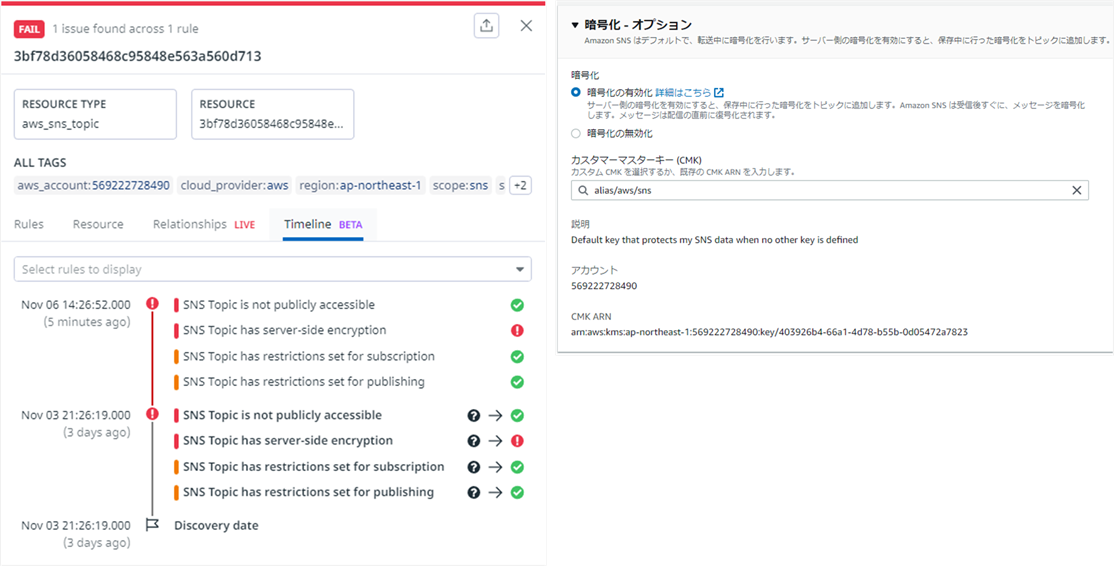This screenshot has height=566, width=1114.
Task: Click the green check for Nov 06 subscription restrictions
Action: point(517,357)
